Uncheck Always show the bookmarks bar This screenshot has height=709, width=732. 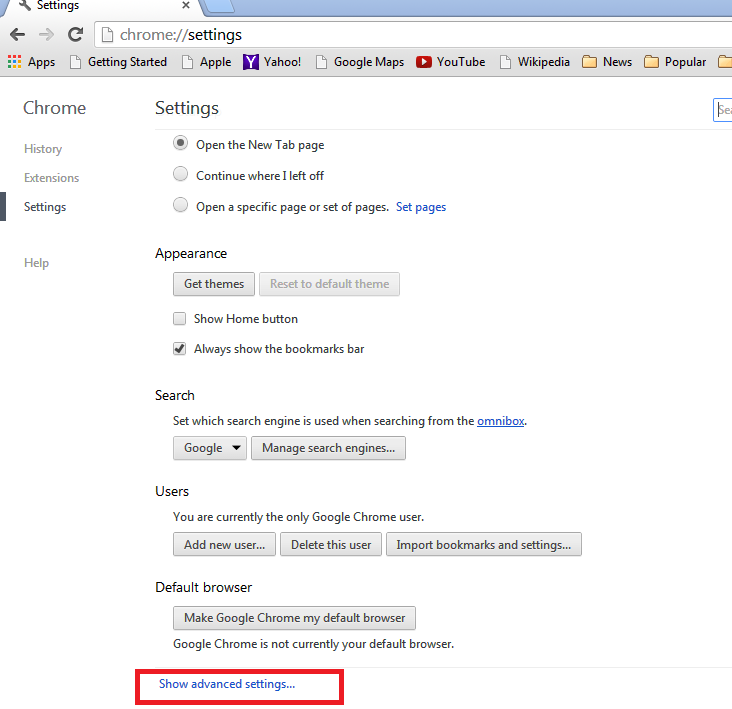[x=180, y=349]
